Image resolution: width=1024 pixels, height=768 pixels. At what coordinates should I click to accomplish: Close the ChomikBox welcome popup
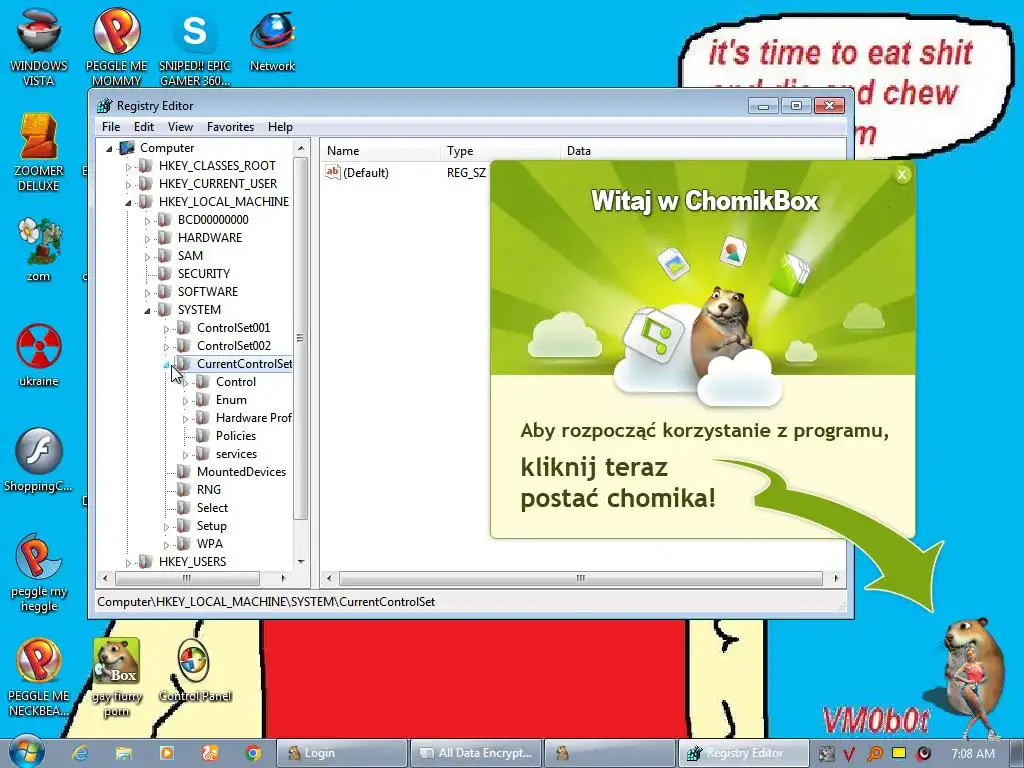coord(902,174)
